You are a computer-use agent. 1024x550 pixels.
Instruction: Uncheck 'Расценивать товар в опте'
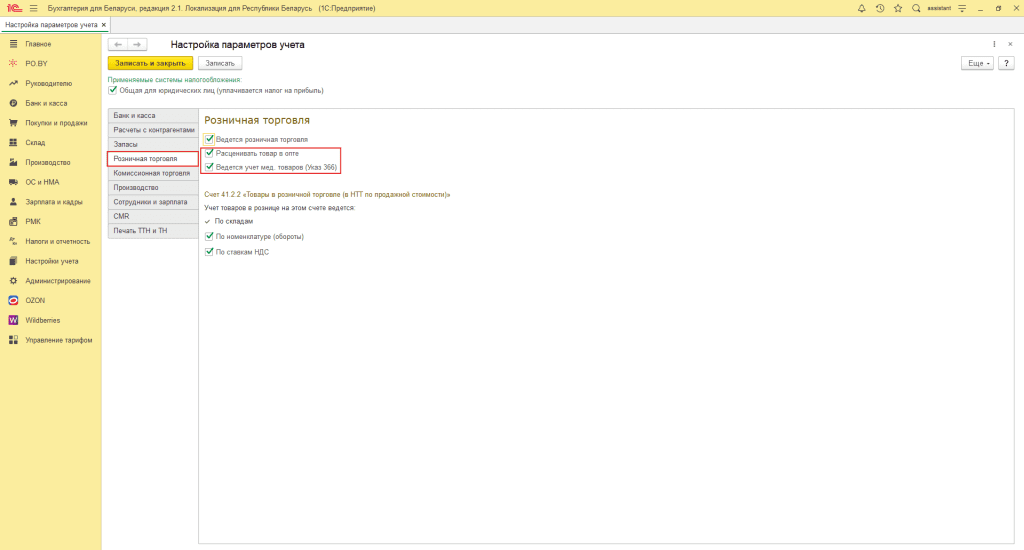tap(210, 154)
